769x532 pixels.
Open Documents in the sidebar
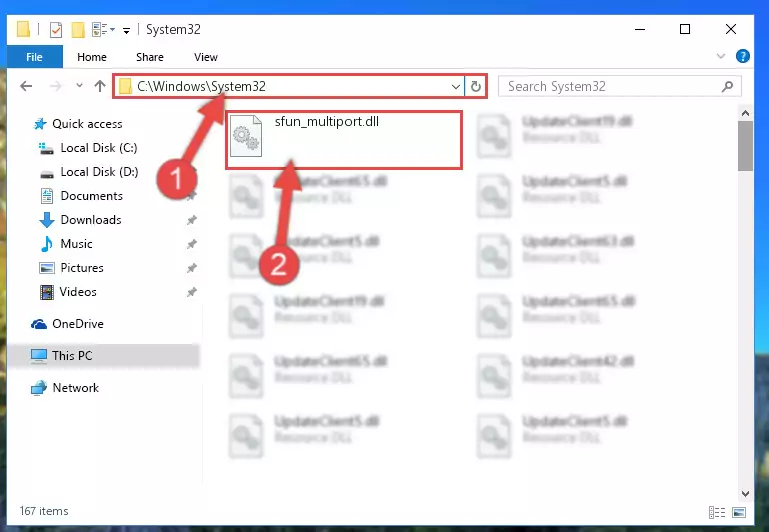(x=91, y=196)
